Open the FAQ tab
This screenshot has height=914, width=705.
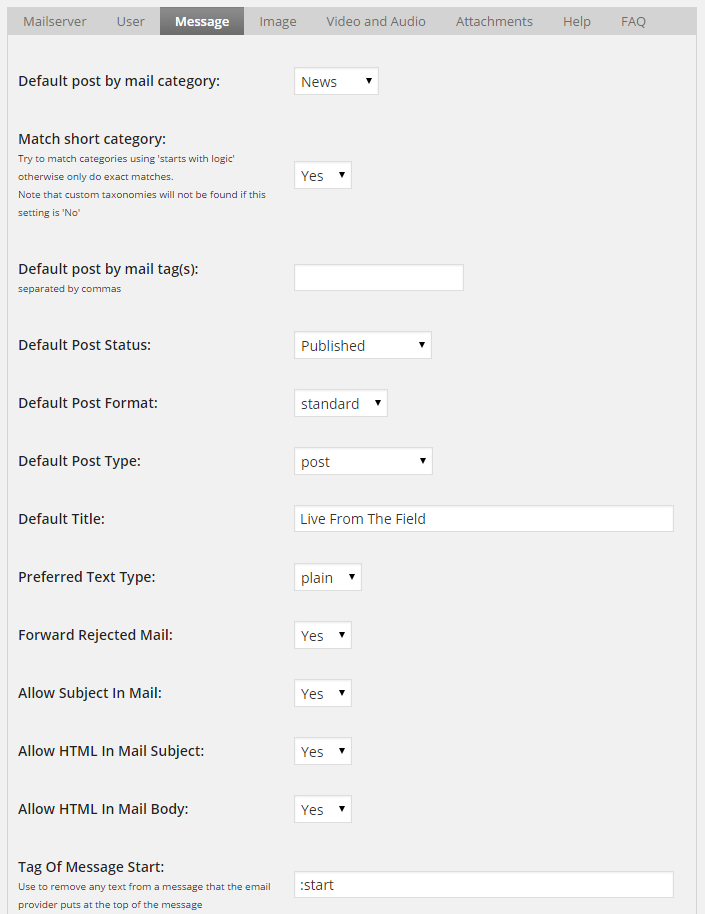(x=633, y=21)
